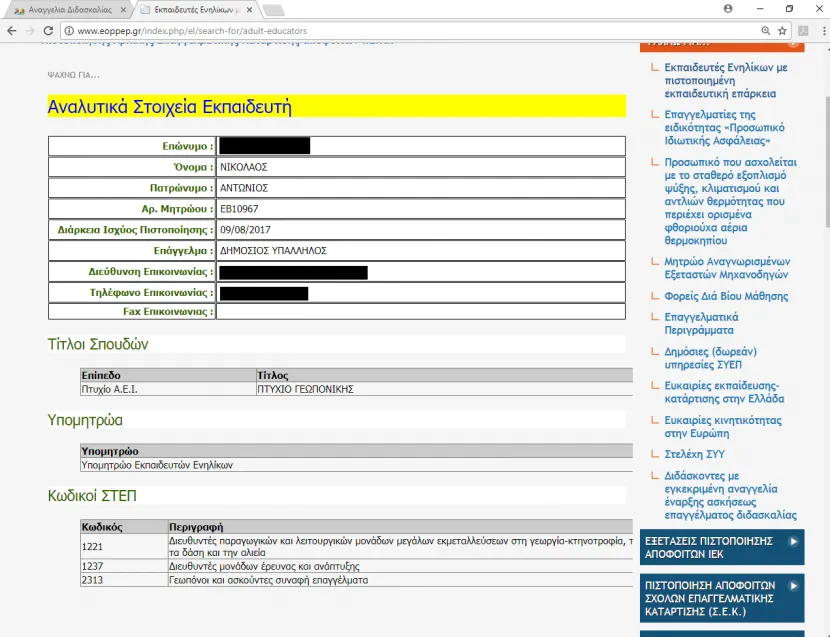Click code 1237 in ΣΤΕΠ table
The width and height of the screenshot is (830, 637).
click(x=92, y=566)
